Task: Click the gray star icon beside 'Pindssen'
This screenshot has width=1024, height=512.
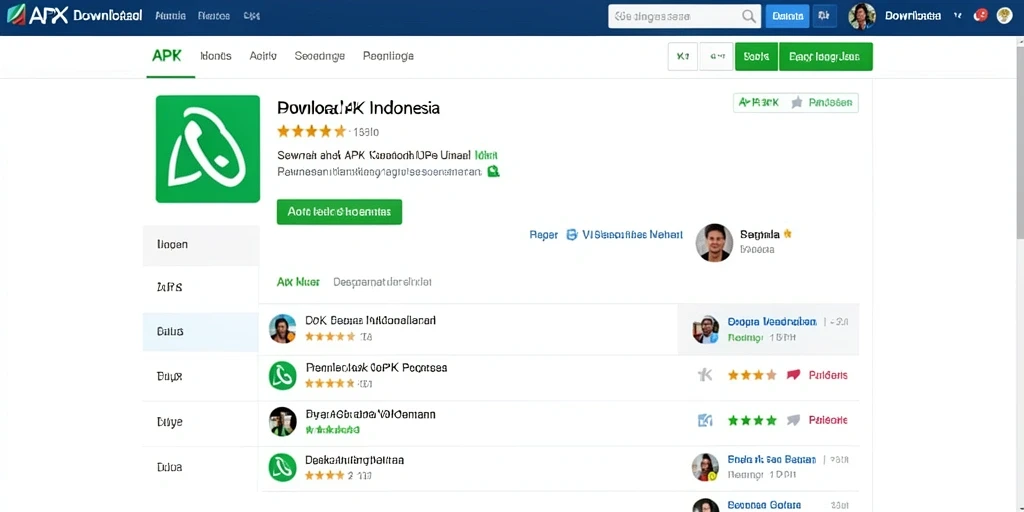Action: [797, 103]
